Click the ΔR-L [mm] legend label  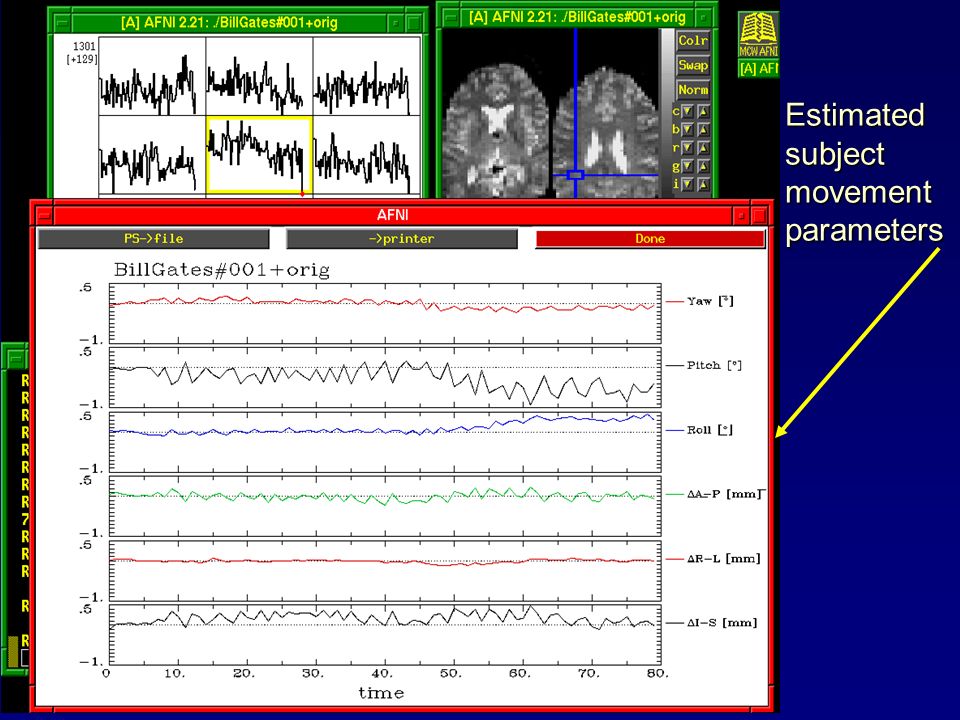[x=724, y=558]
